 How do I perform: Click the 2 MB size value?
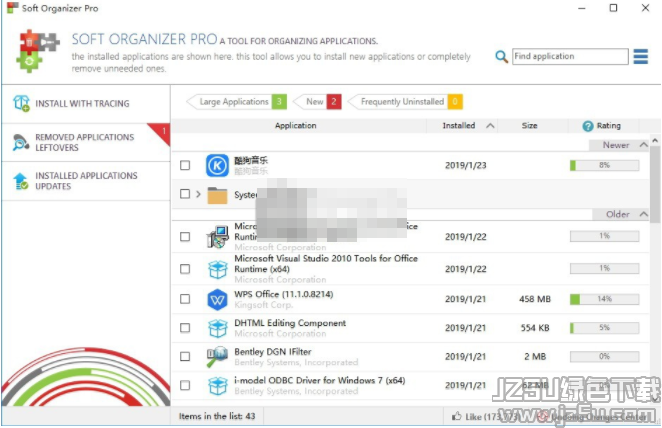click(x=535, y=357)
